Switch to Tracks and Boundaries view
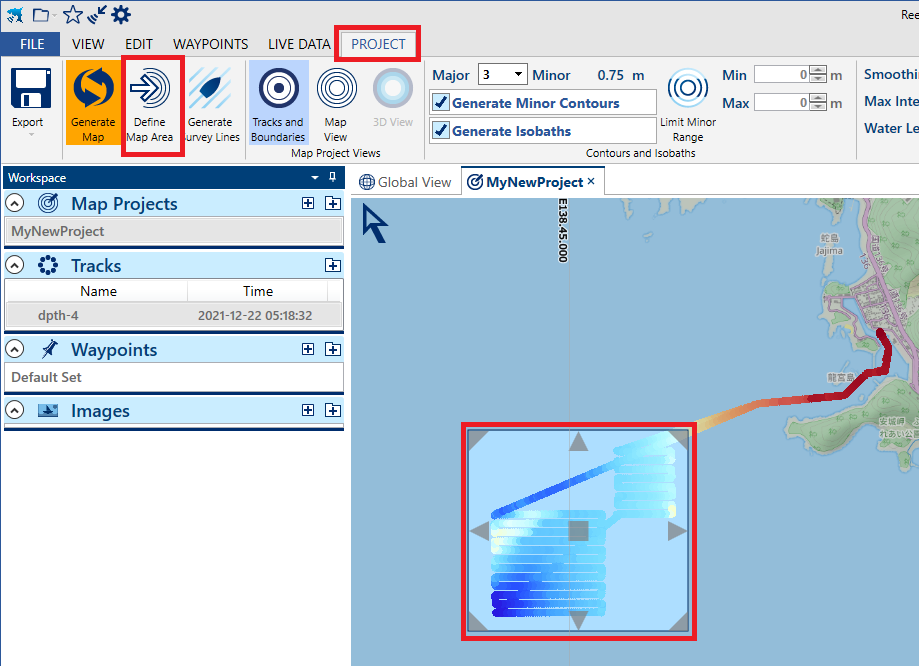The height and width of the screenshot is (666, 919). (278, 89)
